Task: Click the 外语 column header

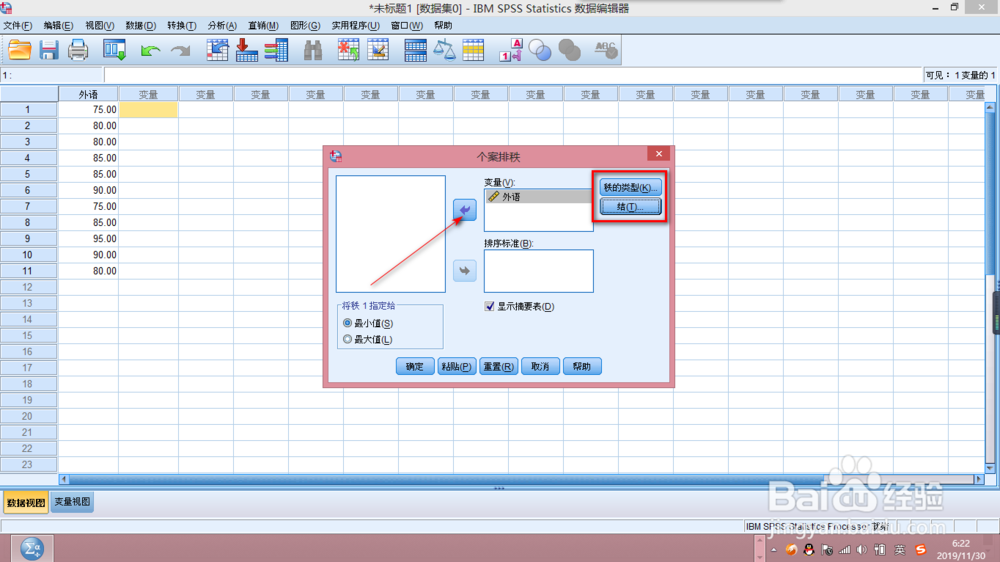Action: pyautogui.click(x=88, y=94)
